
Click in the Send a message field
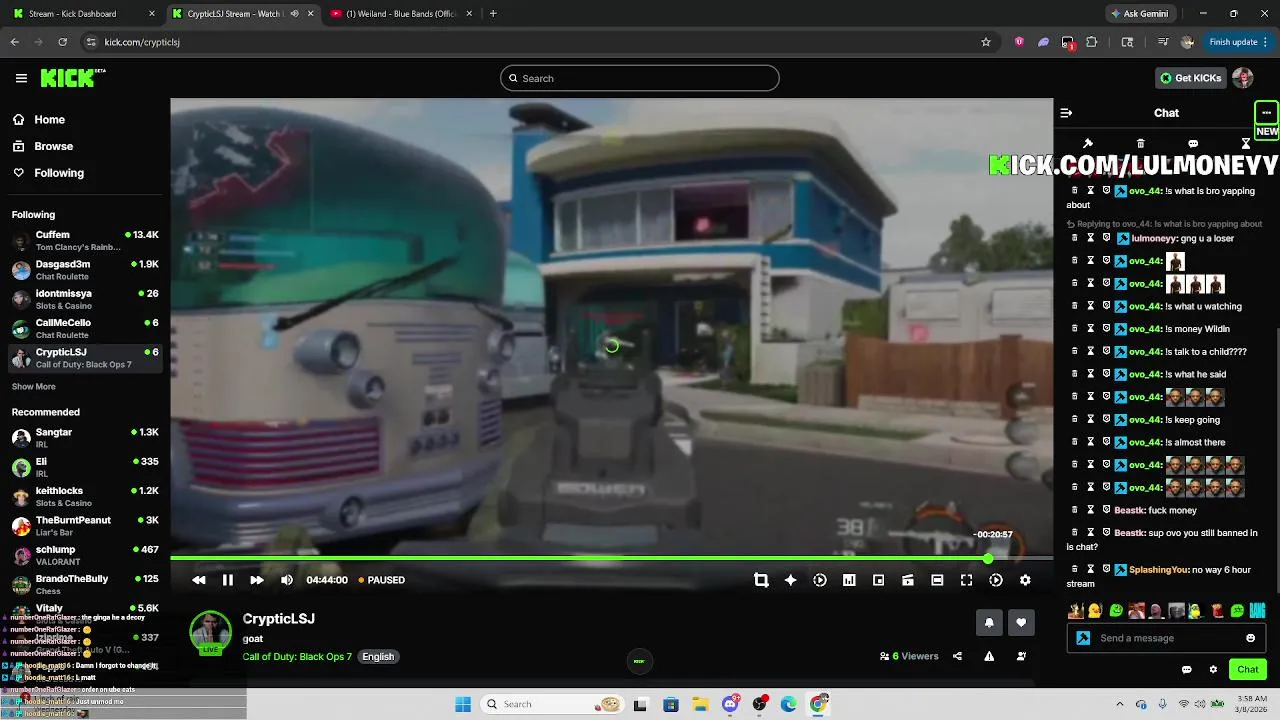coord(1165,638)
